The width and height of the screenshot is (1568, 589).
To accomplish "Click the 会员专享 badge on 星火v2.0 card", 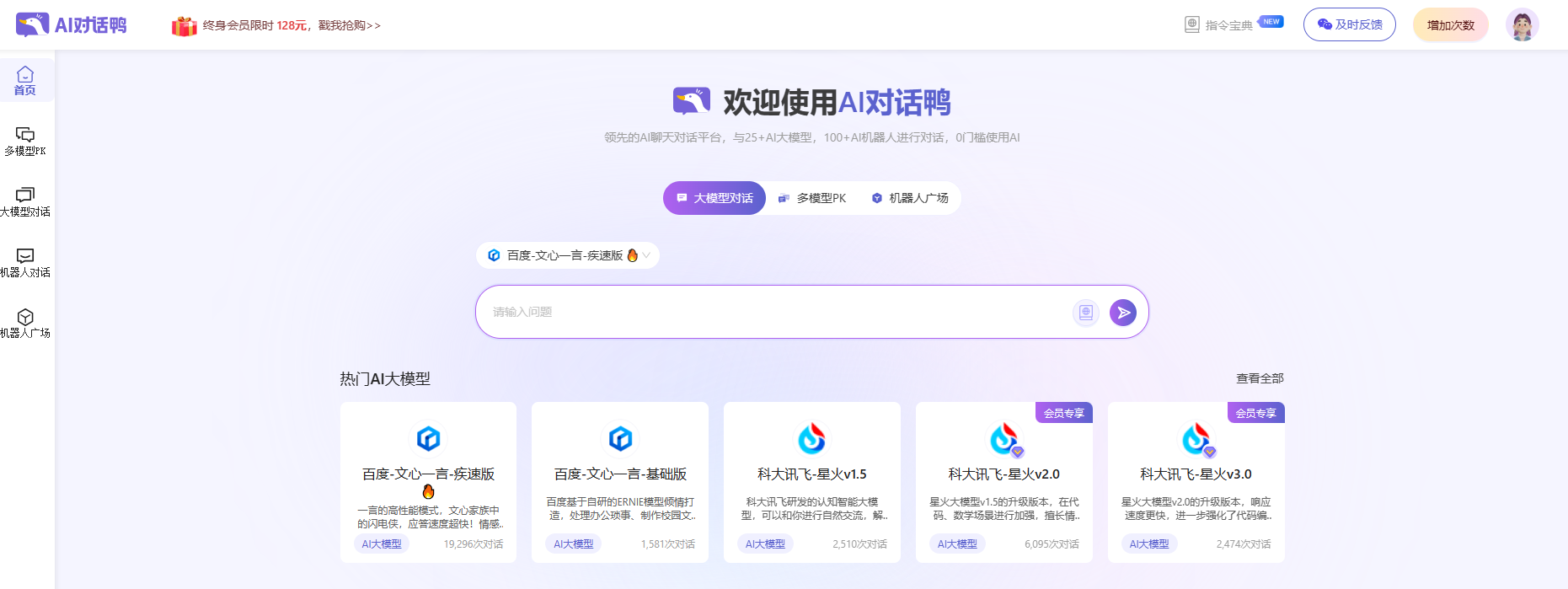I will (1064, 413).
